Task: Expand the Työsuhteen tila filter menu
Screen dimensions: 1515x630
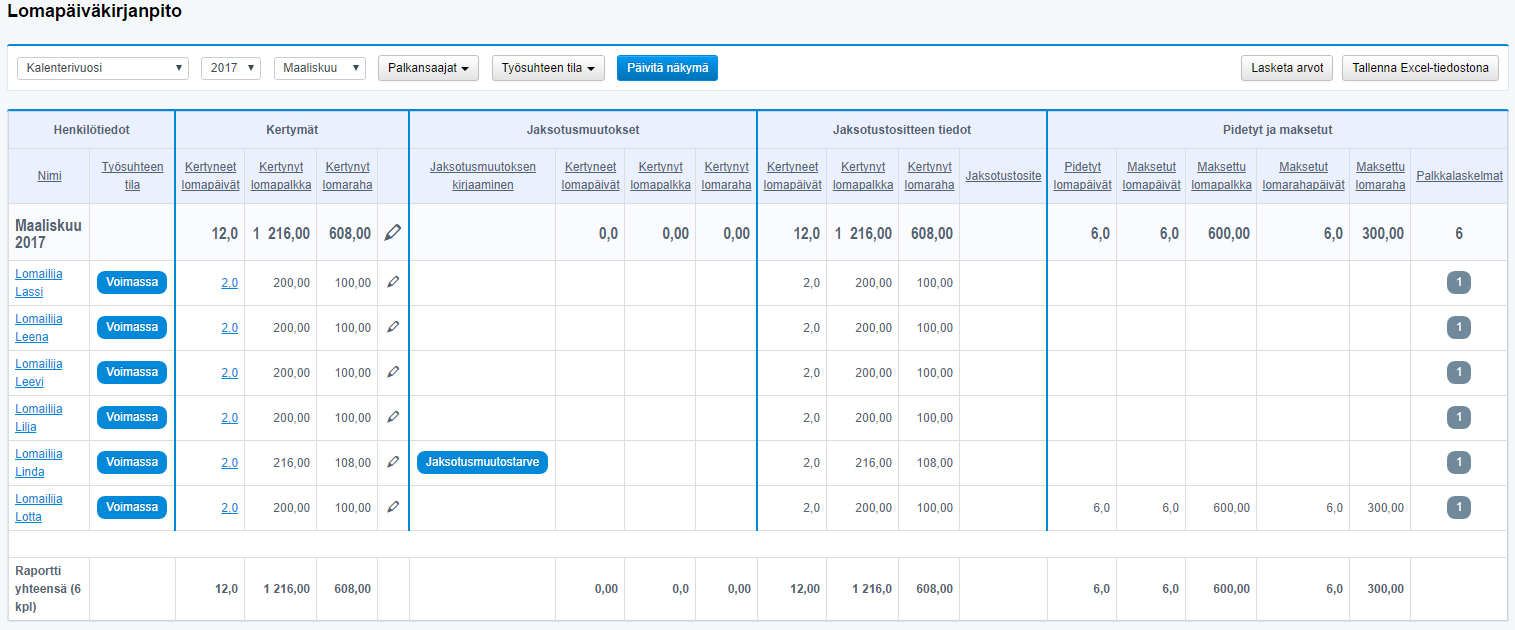Action: (x=548, y=68)
